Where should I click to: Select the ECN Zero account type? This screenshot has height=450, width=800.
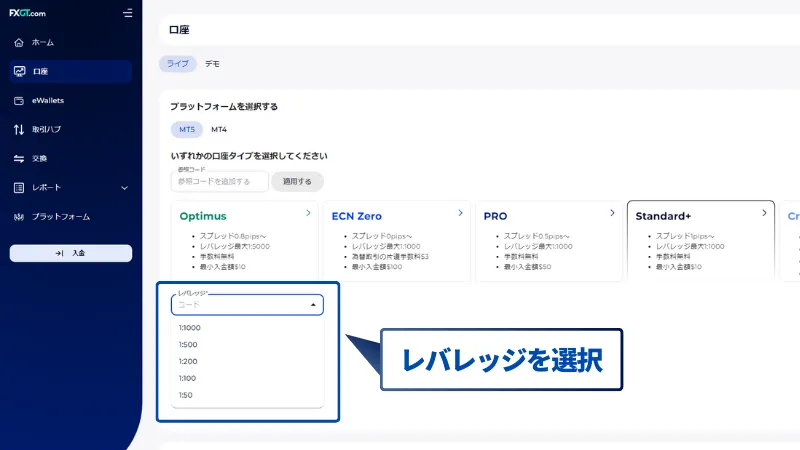tap(397, 240)
